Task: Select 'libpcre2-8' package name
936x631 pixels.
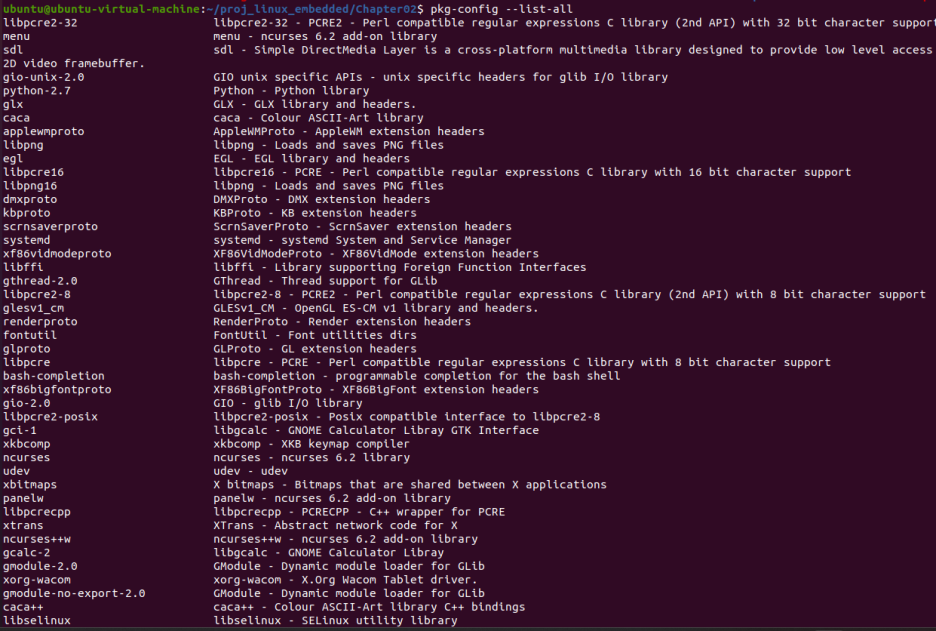Action: tap(37, 294)
